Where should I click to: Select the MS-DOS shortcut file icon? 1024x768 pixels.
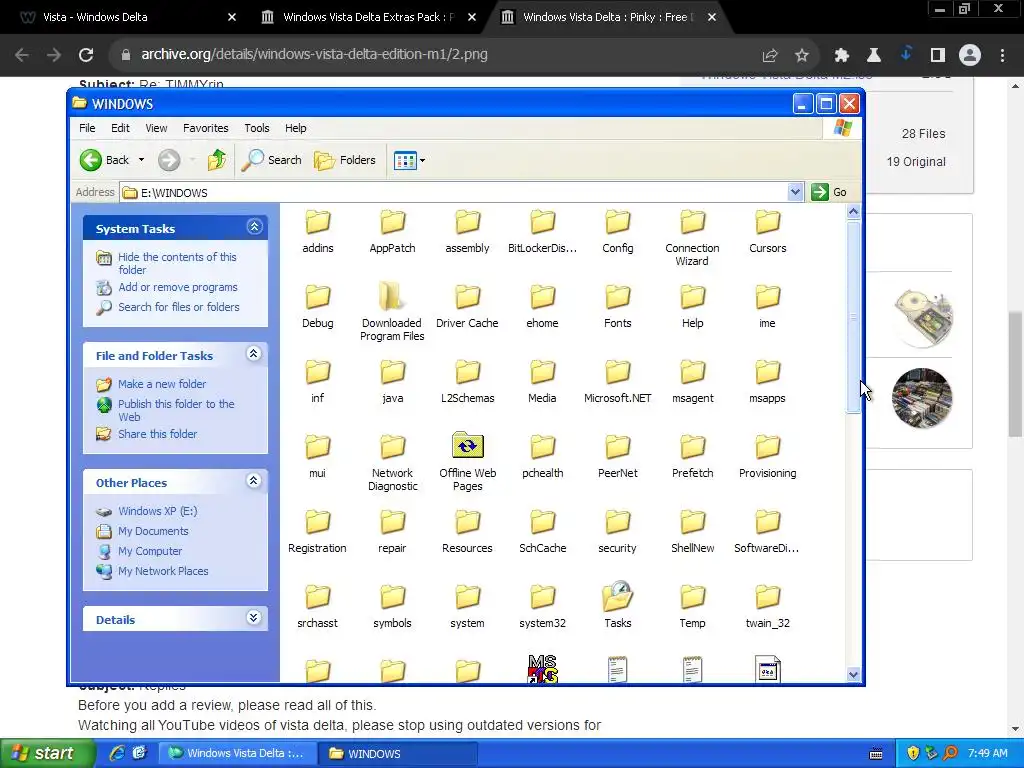(x=543, y=669)
